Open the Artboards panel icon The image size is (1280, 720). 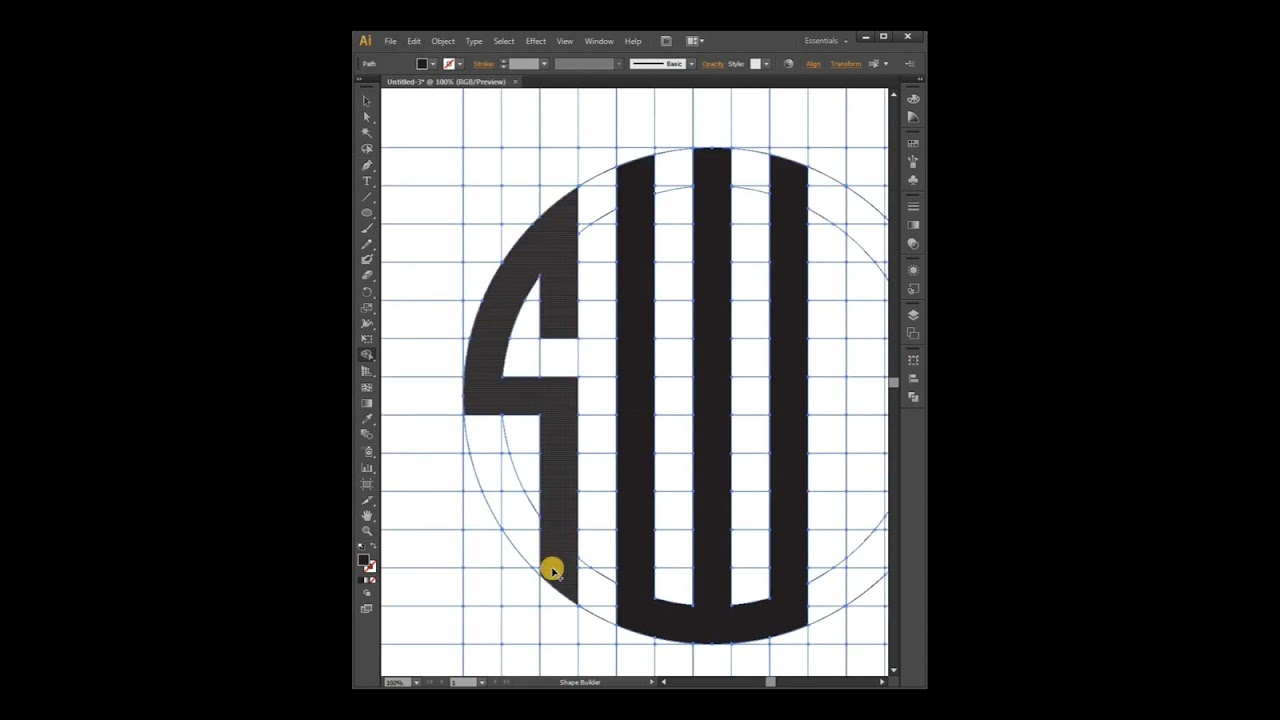pyautogui.click(x=912, y=332)
